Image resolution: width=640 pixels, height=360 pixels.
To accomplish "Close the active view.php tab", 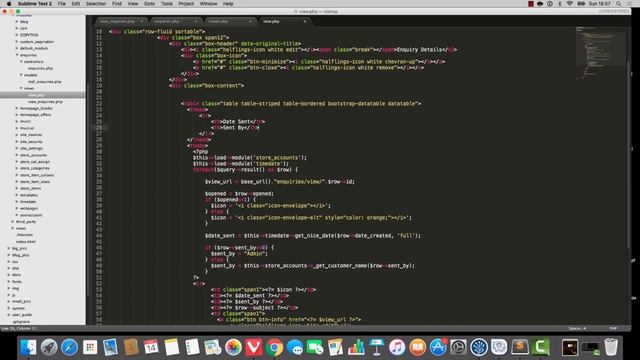I will click(x=304, y=21).
